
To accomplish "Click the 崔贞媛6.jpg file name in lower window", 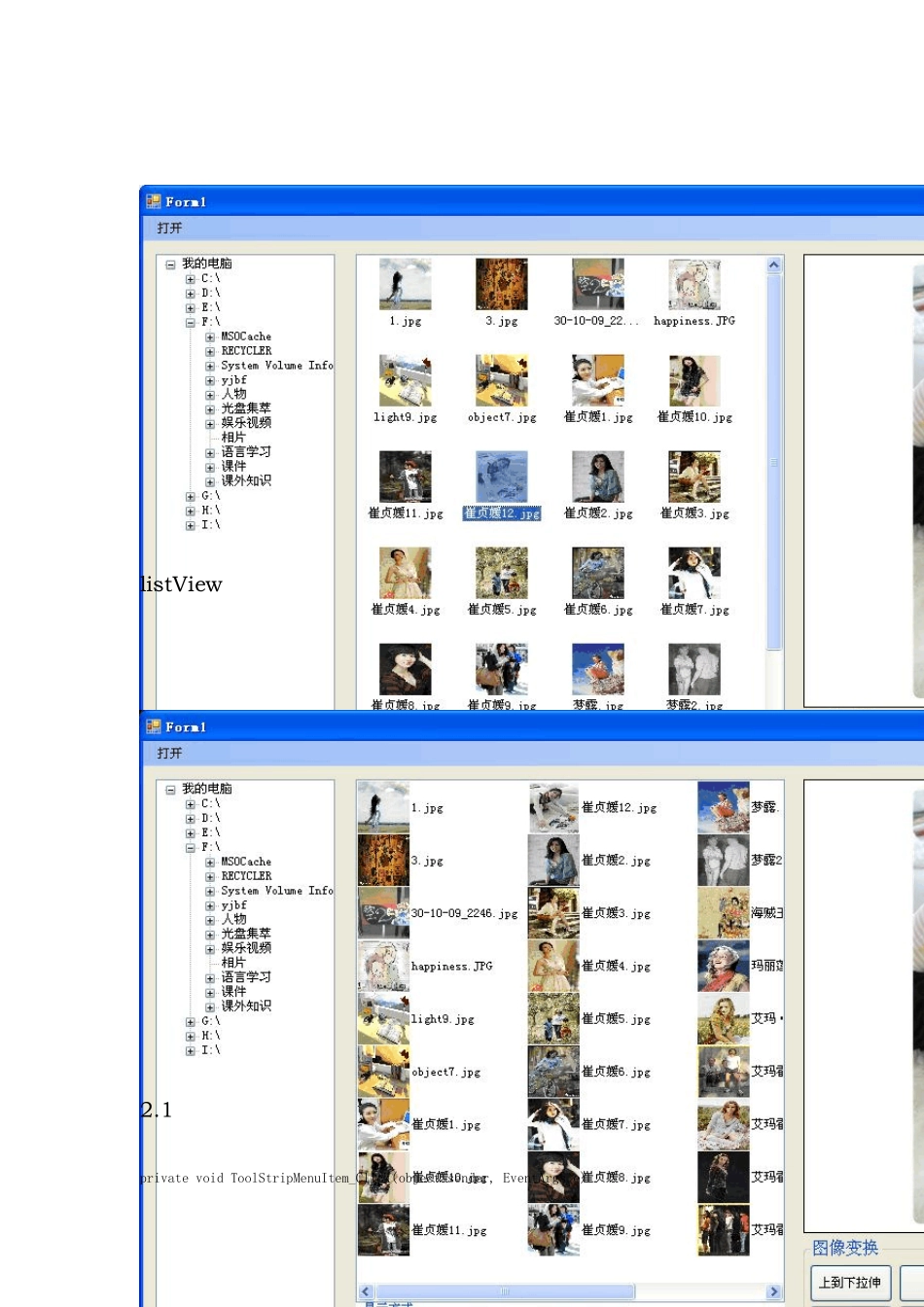I will 617,1072.
